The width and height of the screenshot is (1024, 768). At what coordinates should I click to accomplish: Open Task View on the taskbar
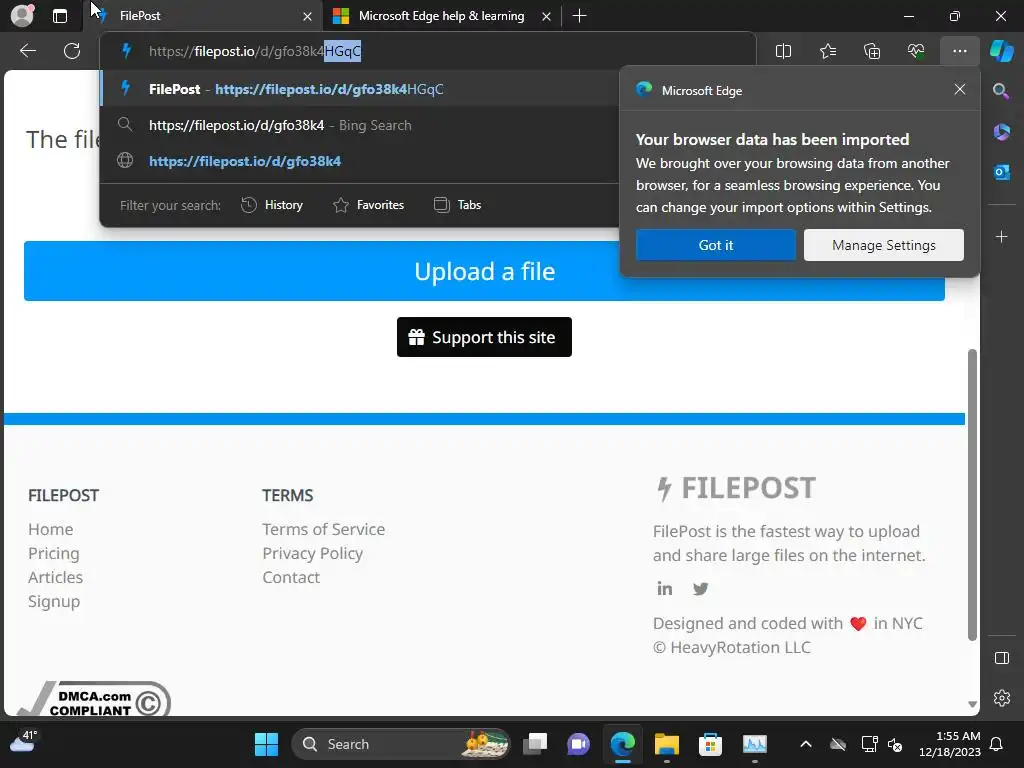coord(535,744)
